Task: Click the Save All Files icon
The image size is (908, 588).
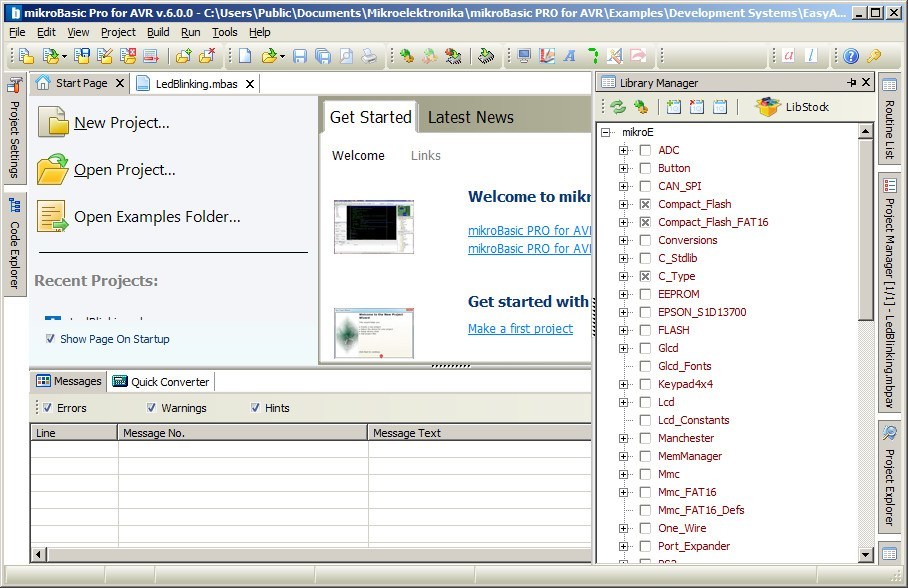Action: click(323, 56)
